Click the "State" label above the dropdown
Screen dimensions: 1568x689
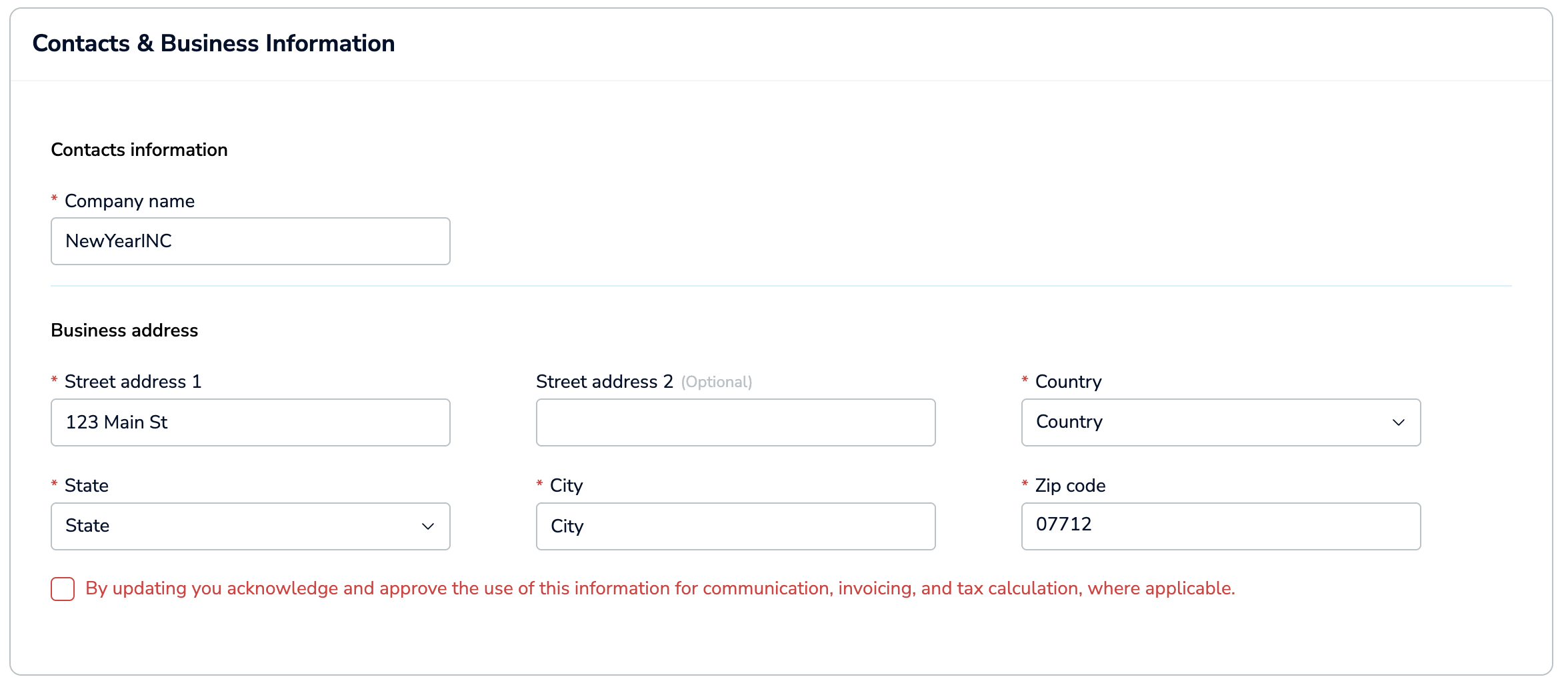click(x=87, y=486)
